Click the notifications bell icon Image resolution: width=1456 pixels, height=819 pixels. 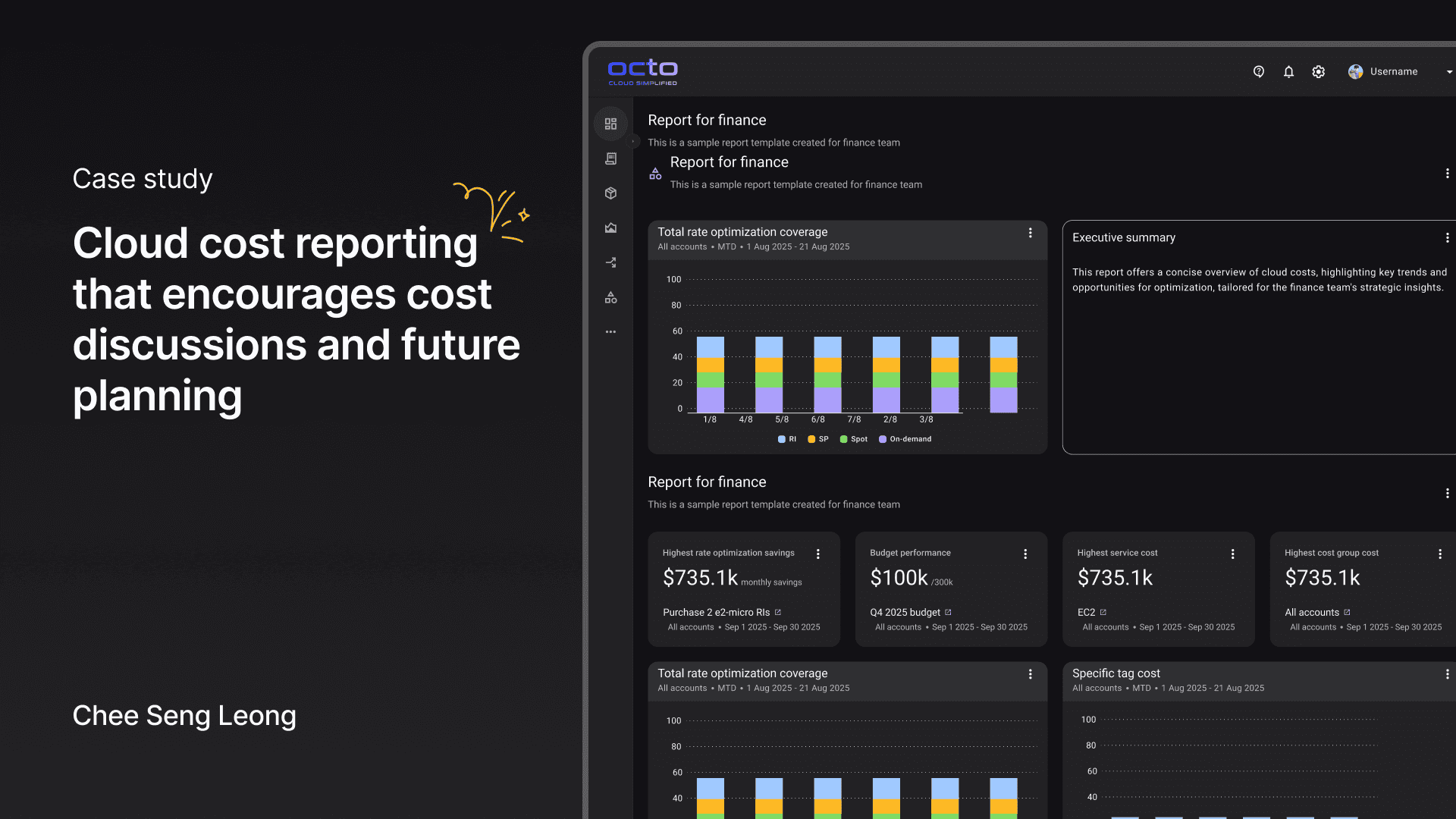tap(1288, 71)
